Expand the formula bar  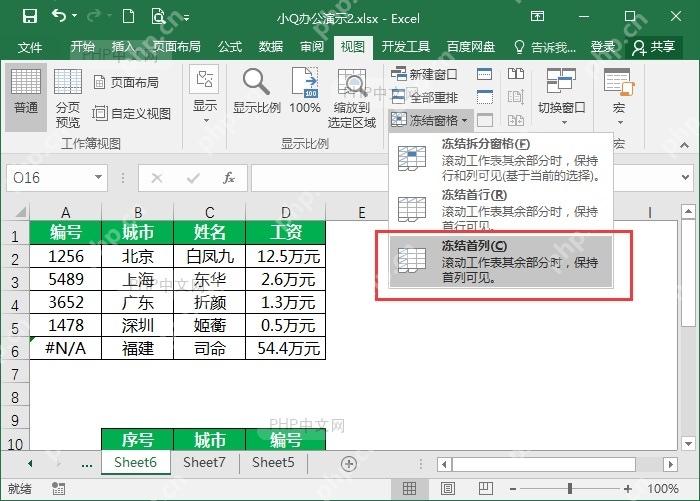685,177
